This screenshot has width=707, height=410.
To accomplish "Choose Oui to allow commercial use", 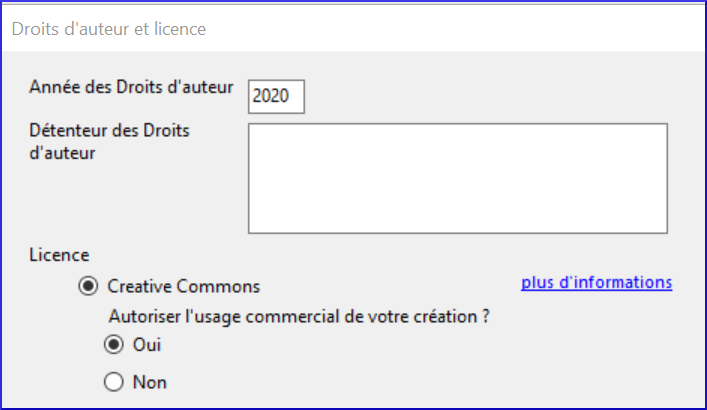I will [x=114, y=345].
